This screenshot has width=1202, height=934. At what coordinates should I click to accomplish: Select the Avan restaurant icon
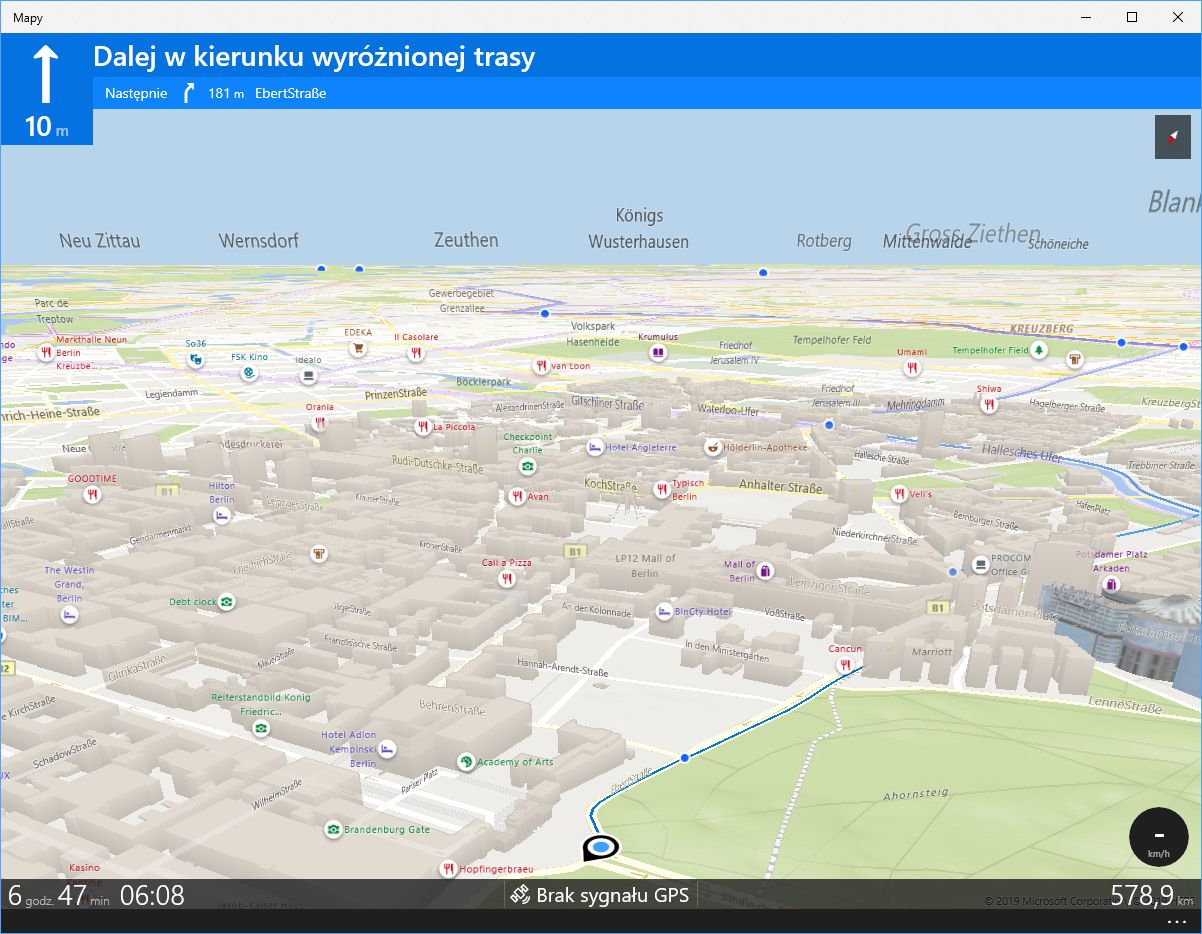coord(517,496)
